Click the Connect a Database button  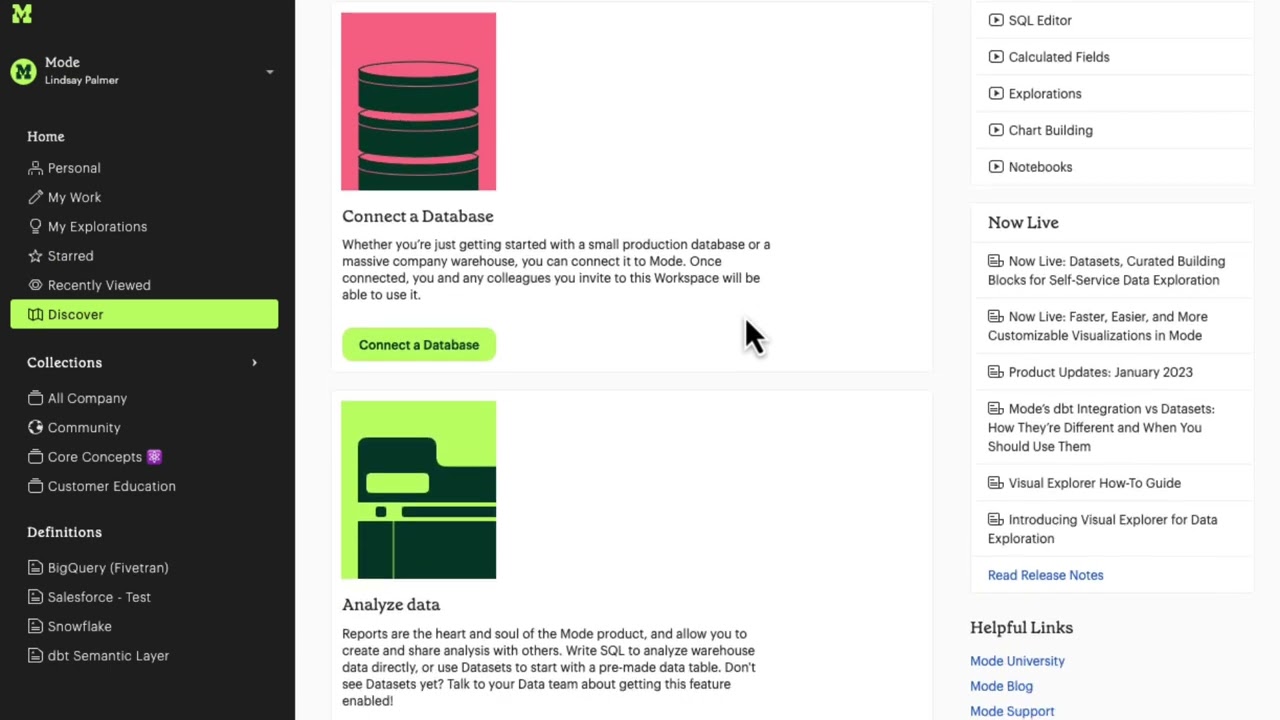coord(419,345)
